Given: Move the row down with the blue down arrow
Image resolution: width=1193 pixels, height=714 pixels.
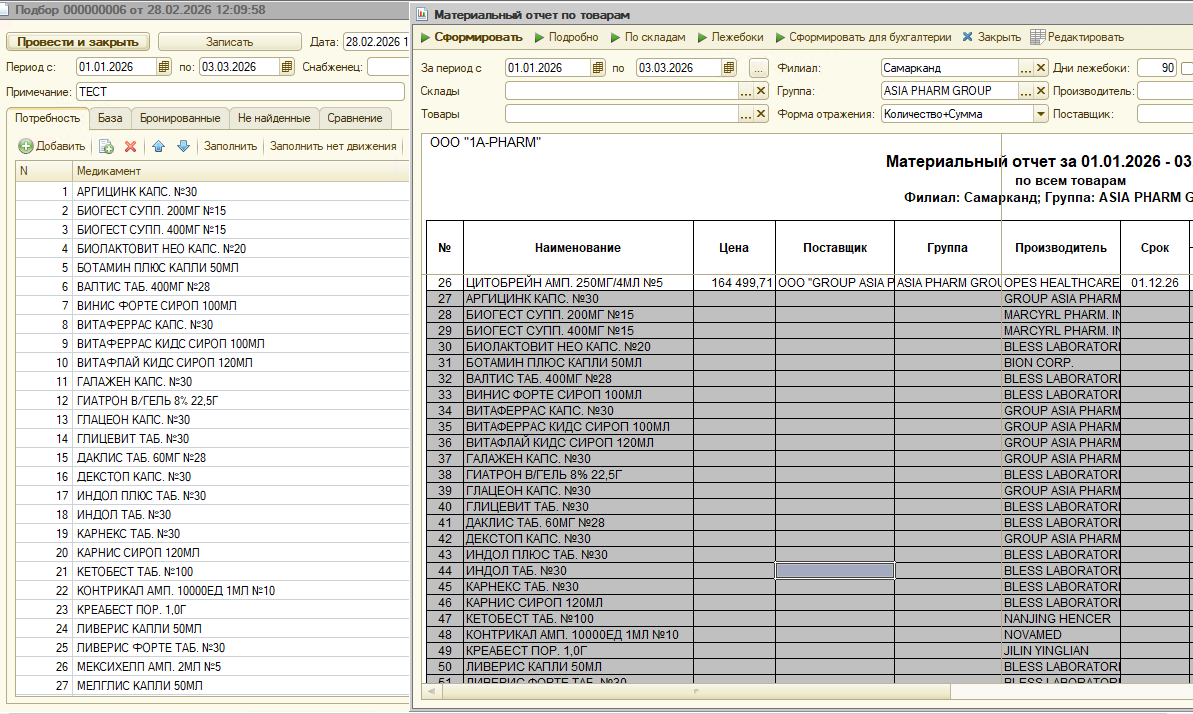Looking at the screenshot, I should coord(183,146).
